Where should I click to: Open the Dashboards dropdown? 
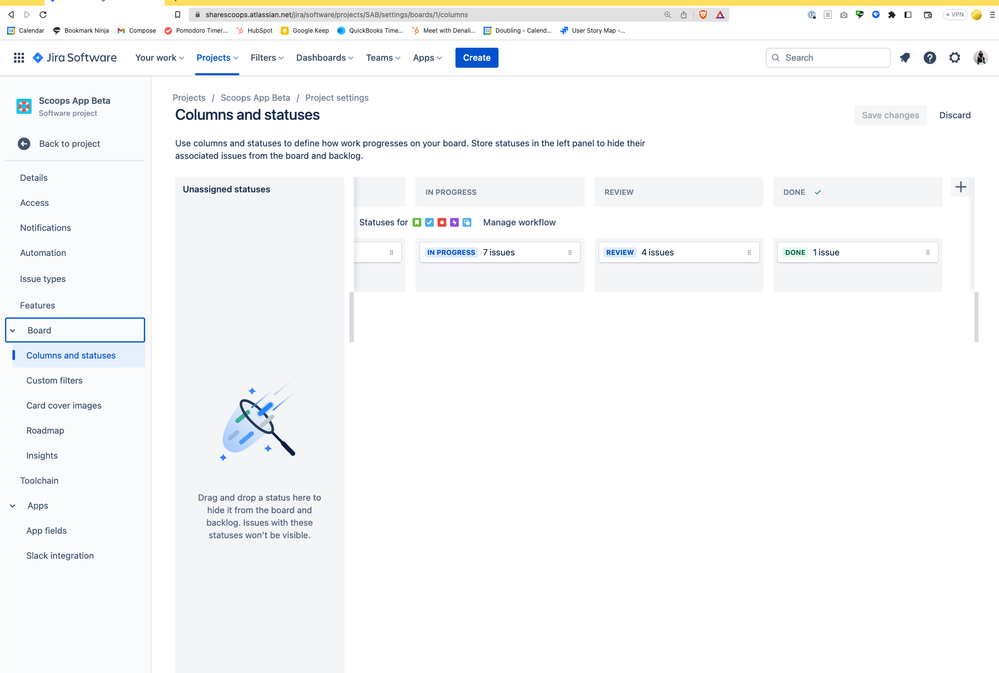tap(324, 58)
